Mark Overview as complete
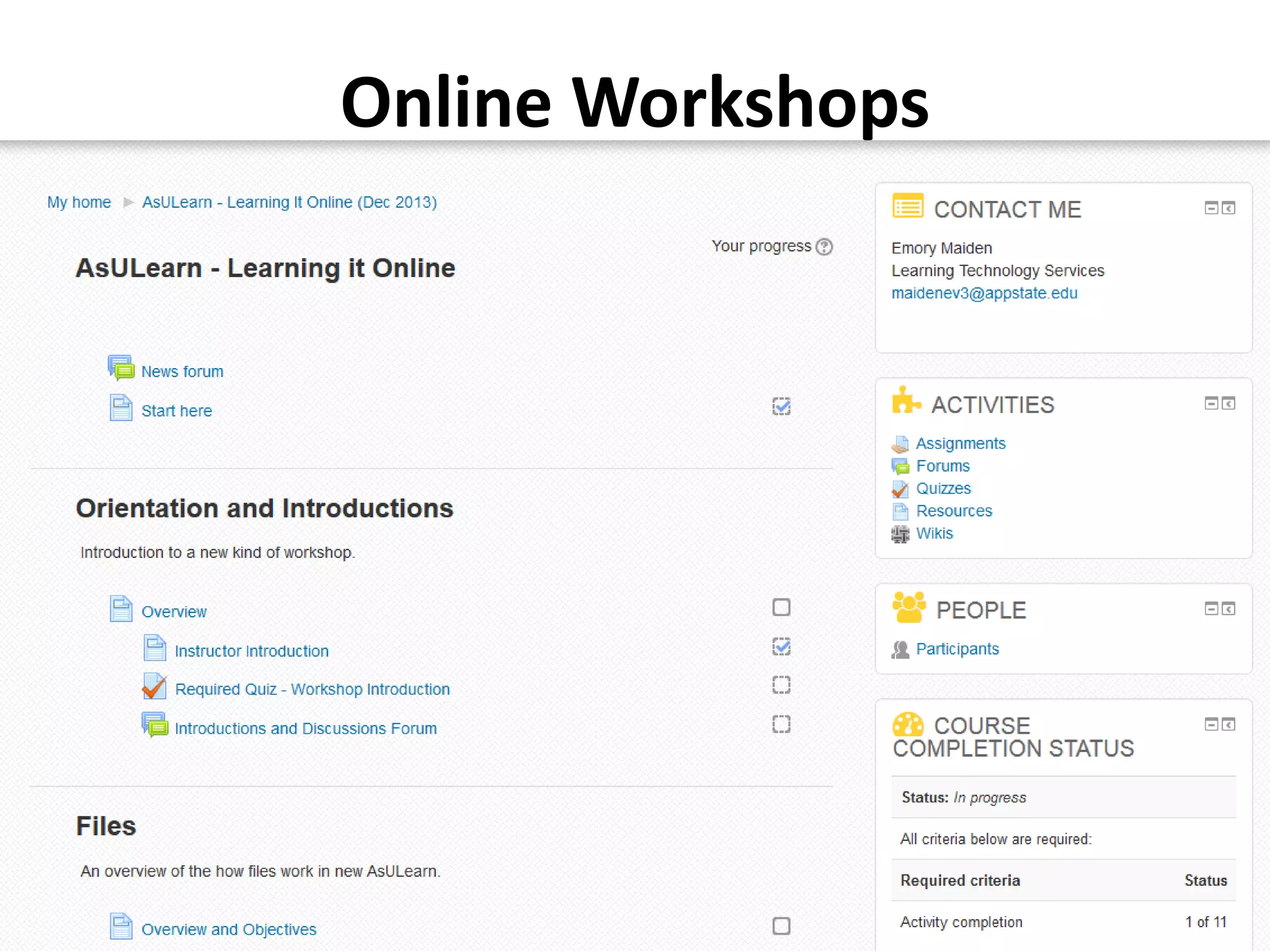The height and width of the screenshot is (952, 1270). (781, 607)
